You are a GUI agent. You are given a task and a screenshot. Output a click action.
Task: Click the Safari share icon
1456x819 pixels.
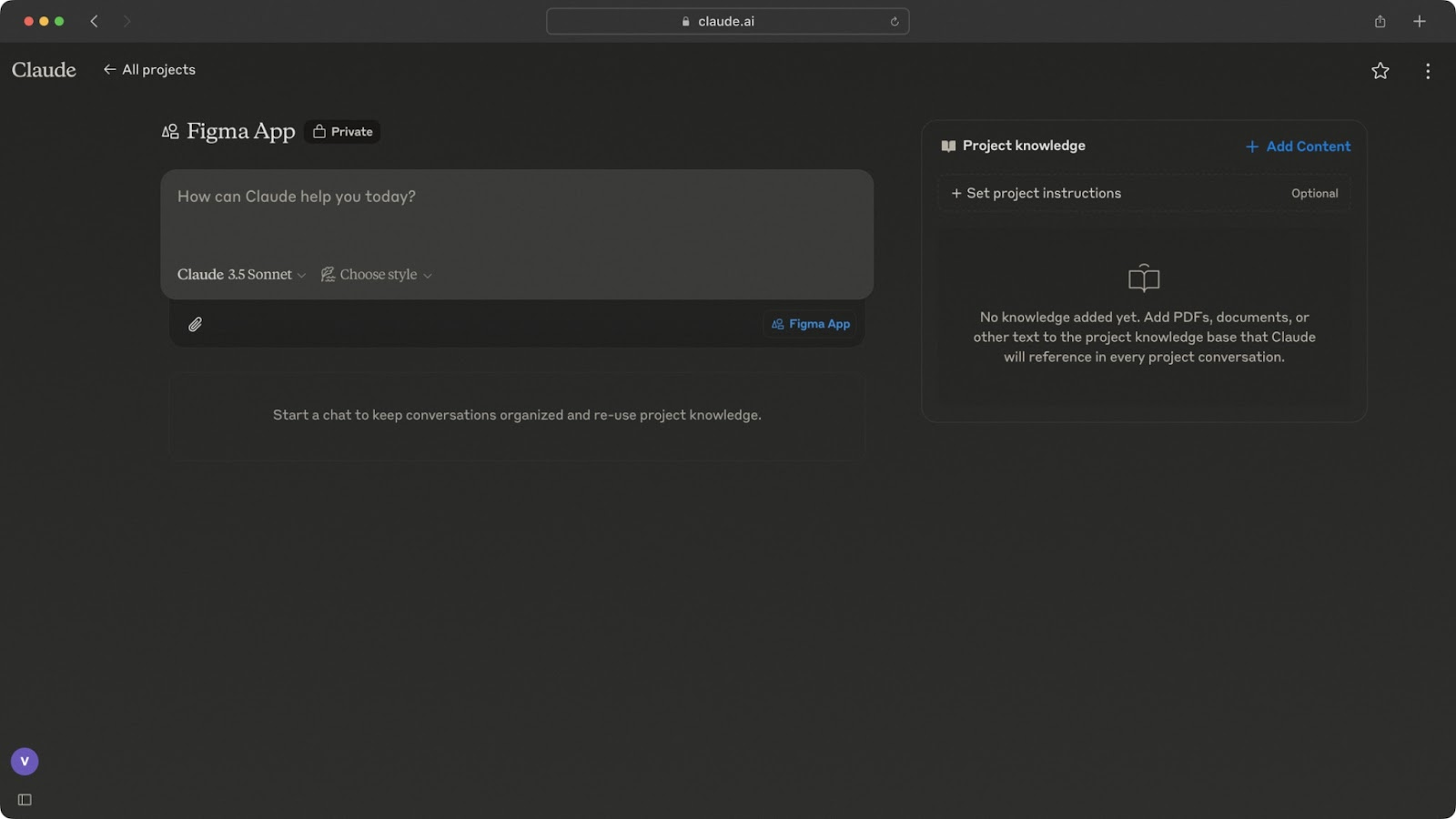click(1380, 22)
